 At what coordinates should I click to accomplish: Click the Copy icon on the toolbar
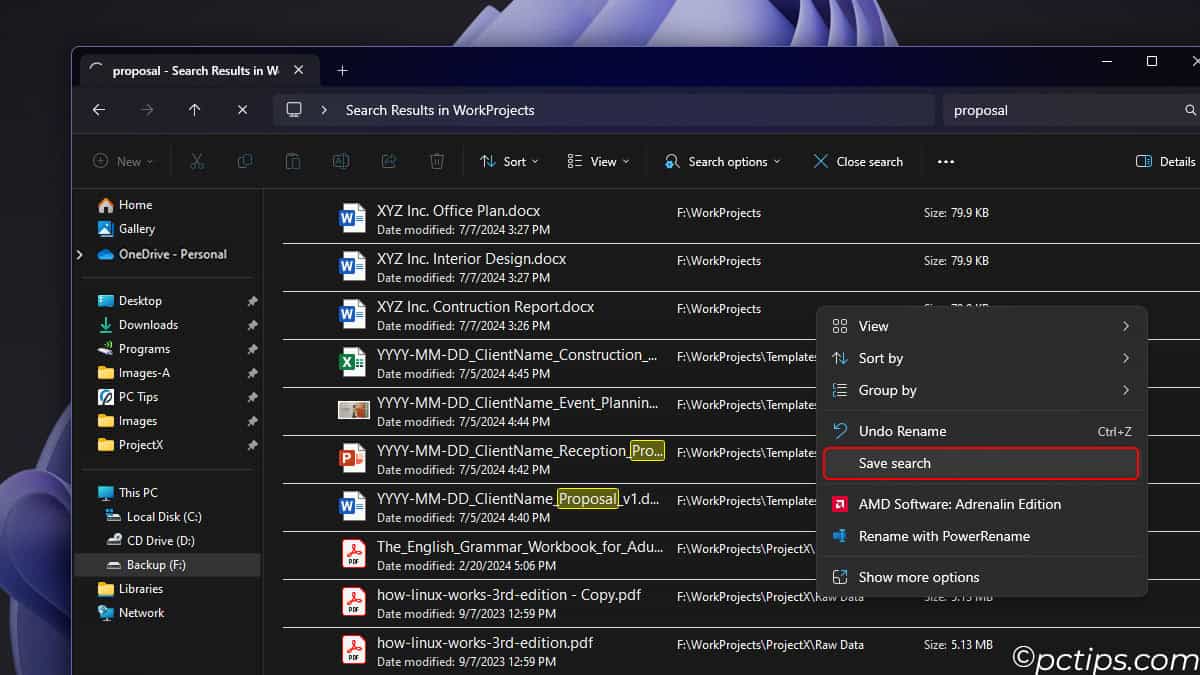point(245,161)
